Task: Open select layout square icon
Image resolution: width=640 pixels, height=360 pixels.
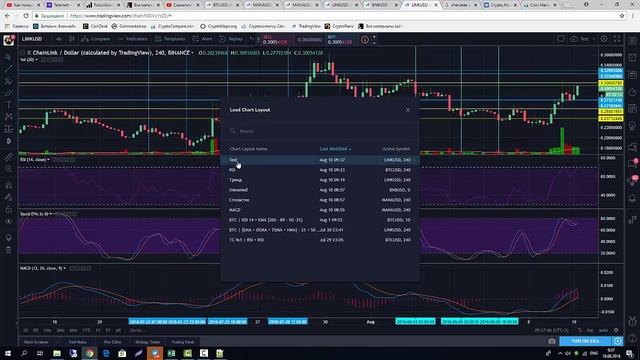Action: click(560, 39)
